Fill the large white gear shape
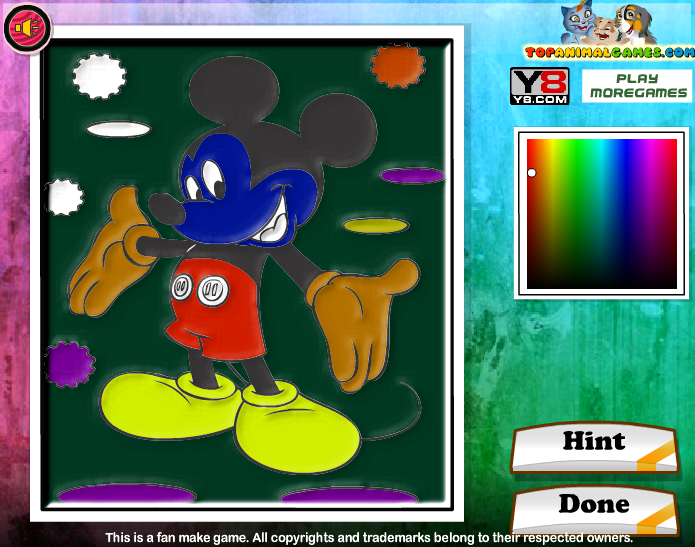 pyautogui.click(x=99, y=76)
